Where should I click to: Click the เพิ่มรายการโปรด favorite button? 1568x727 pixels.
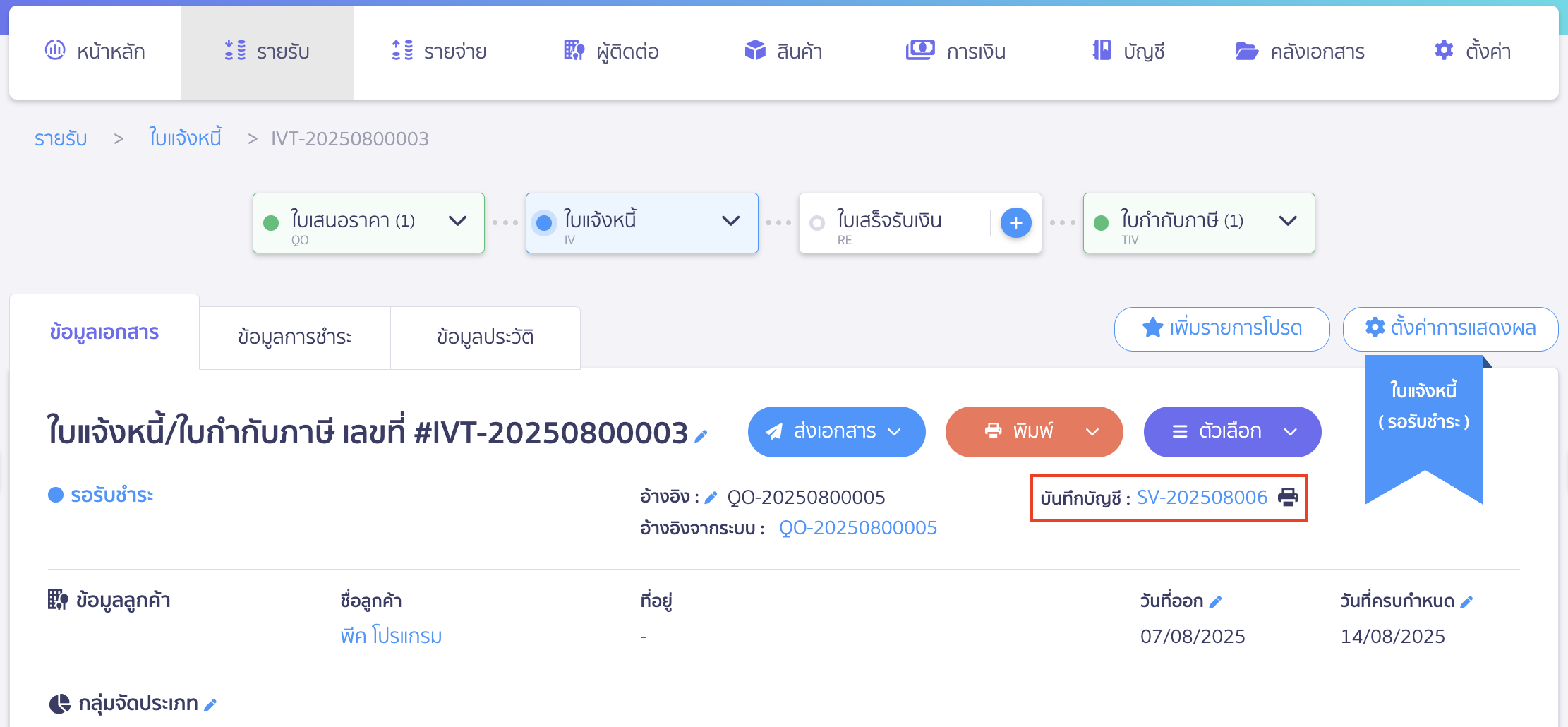[x=1222, y=328]
